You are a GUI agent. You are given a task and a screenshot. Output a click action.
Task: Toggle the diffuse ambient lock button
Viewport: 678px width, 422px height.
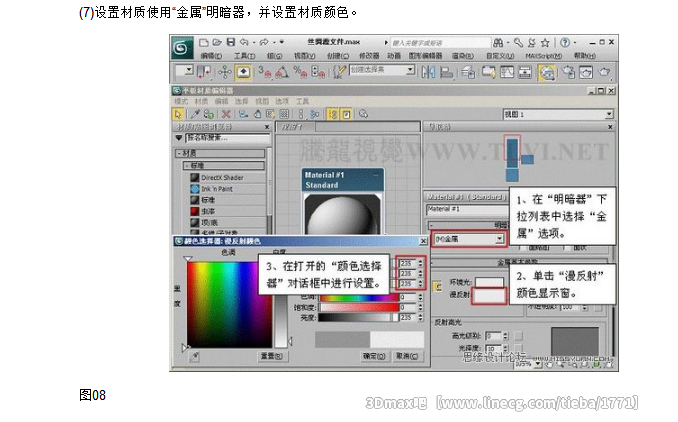[x=438, y=286]
